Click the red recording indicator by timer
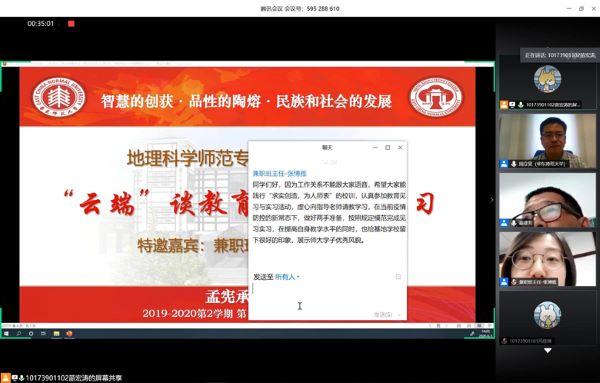 pyautogui.click(x=71, y=23)
